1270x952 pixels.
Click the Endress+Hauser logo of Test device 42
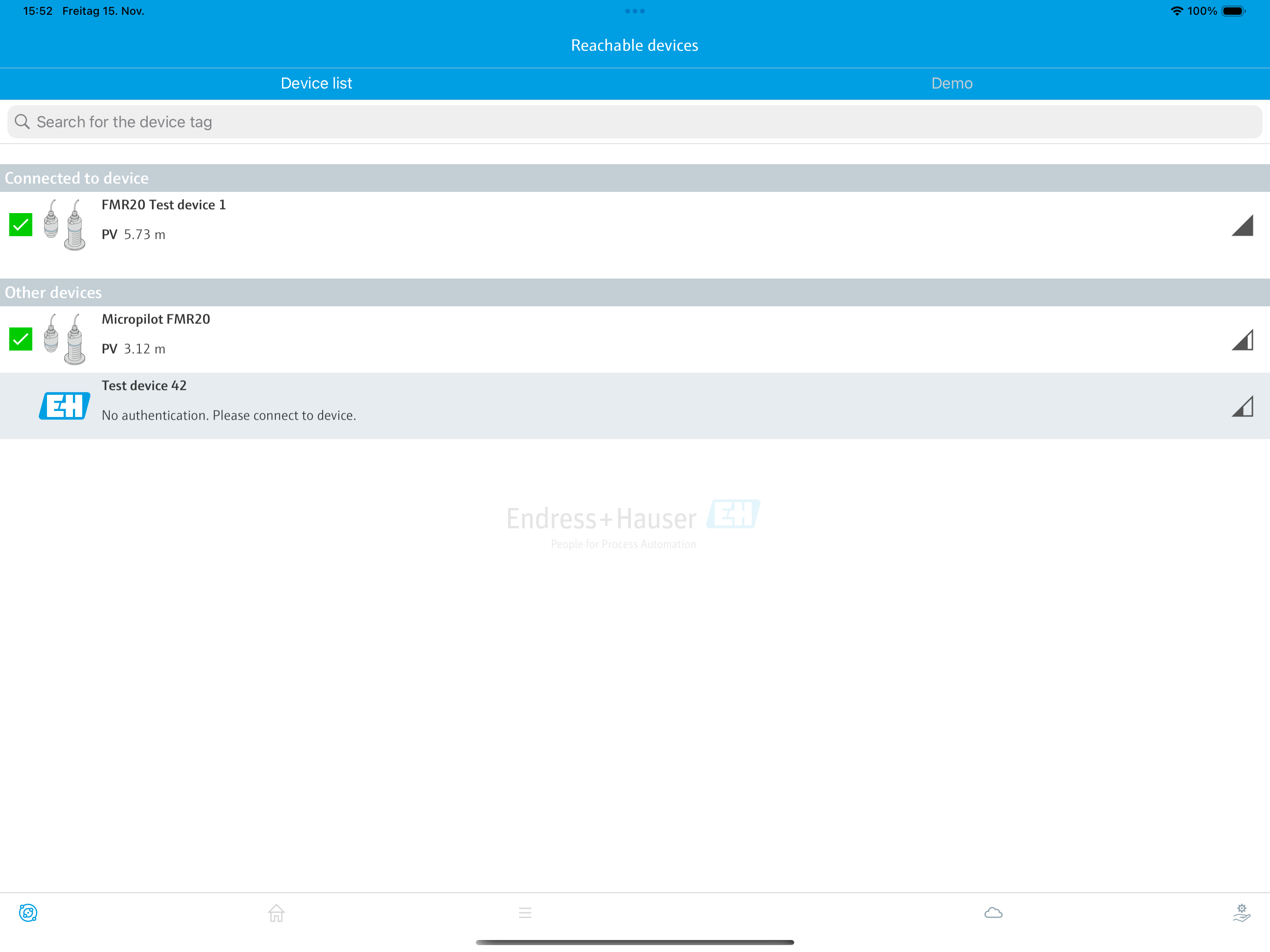coord(64,406)
